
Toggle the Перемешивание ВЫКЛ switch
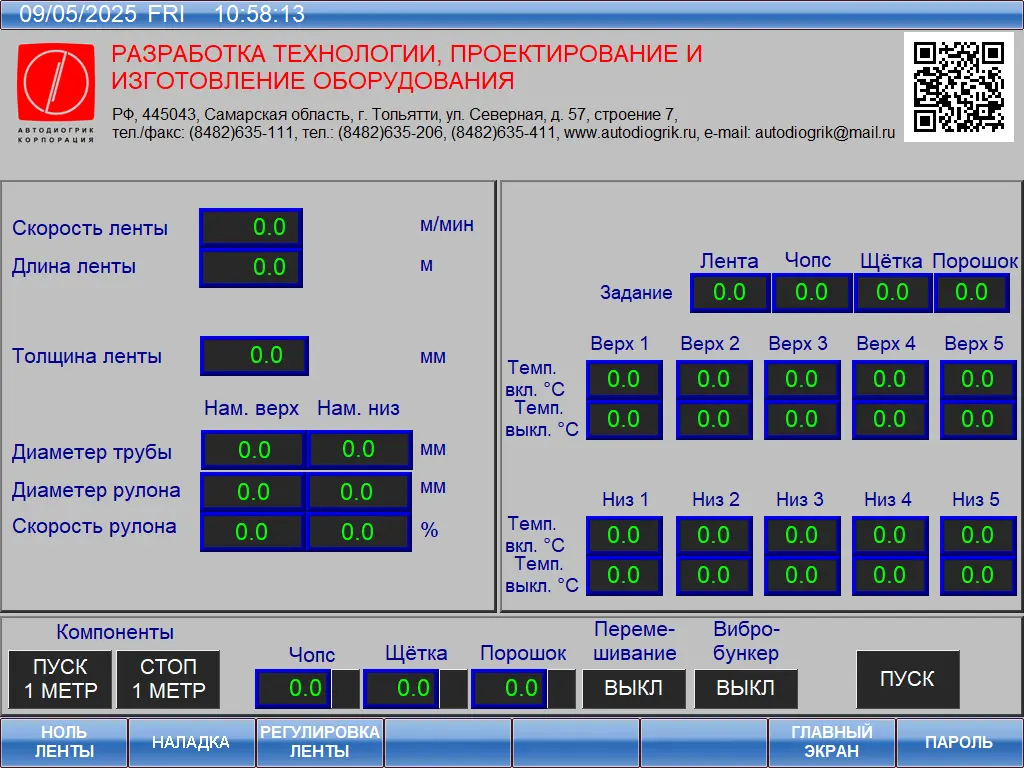[634, 688]
